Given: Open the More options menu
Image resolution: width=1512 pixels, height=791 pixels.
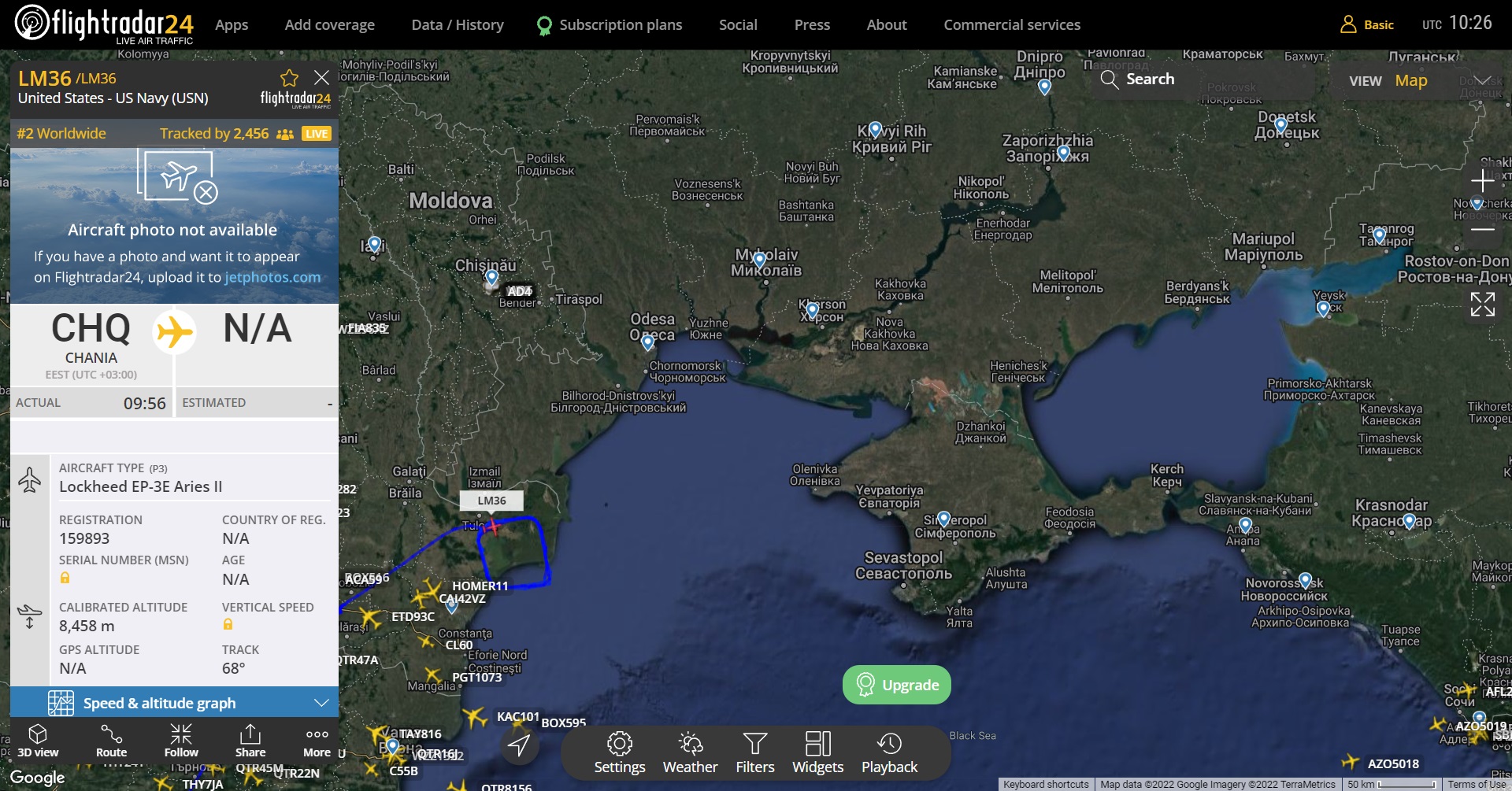Looking at the screenshot, I should [317, 741].
